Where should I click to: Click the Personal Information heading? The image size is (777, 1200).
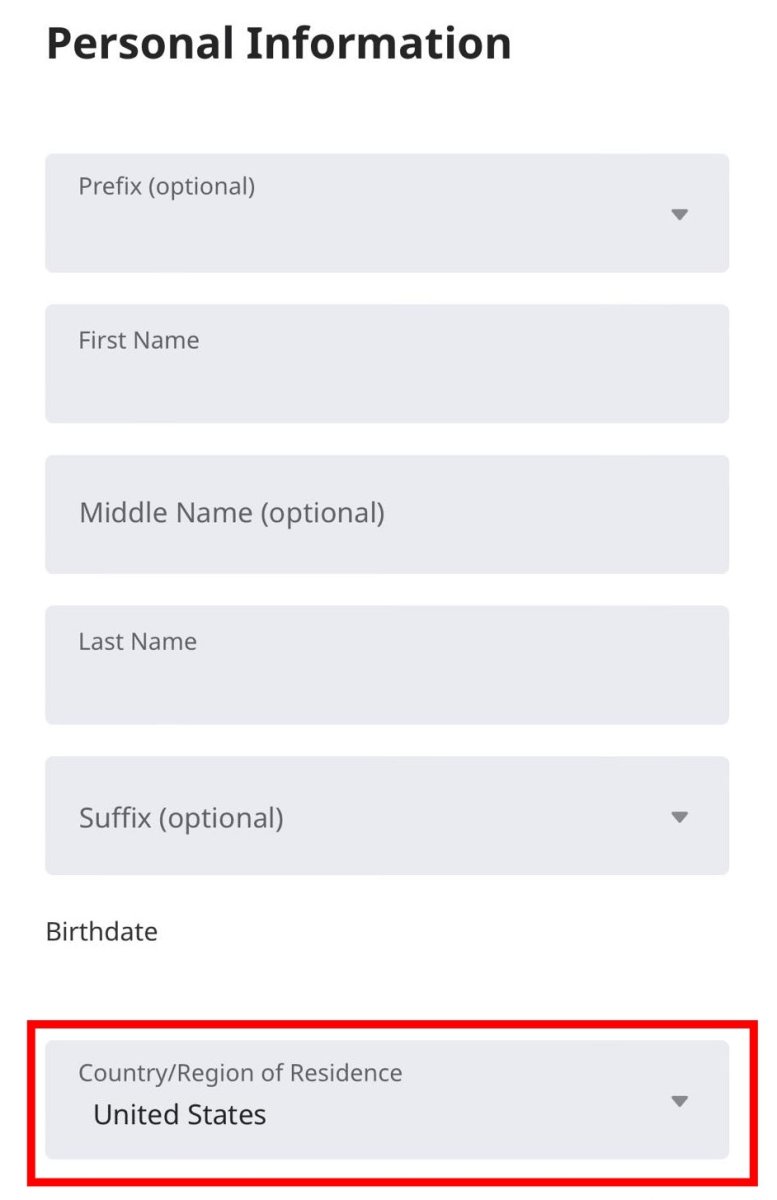pos(279,45)
